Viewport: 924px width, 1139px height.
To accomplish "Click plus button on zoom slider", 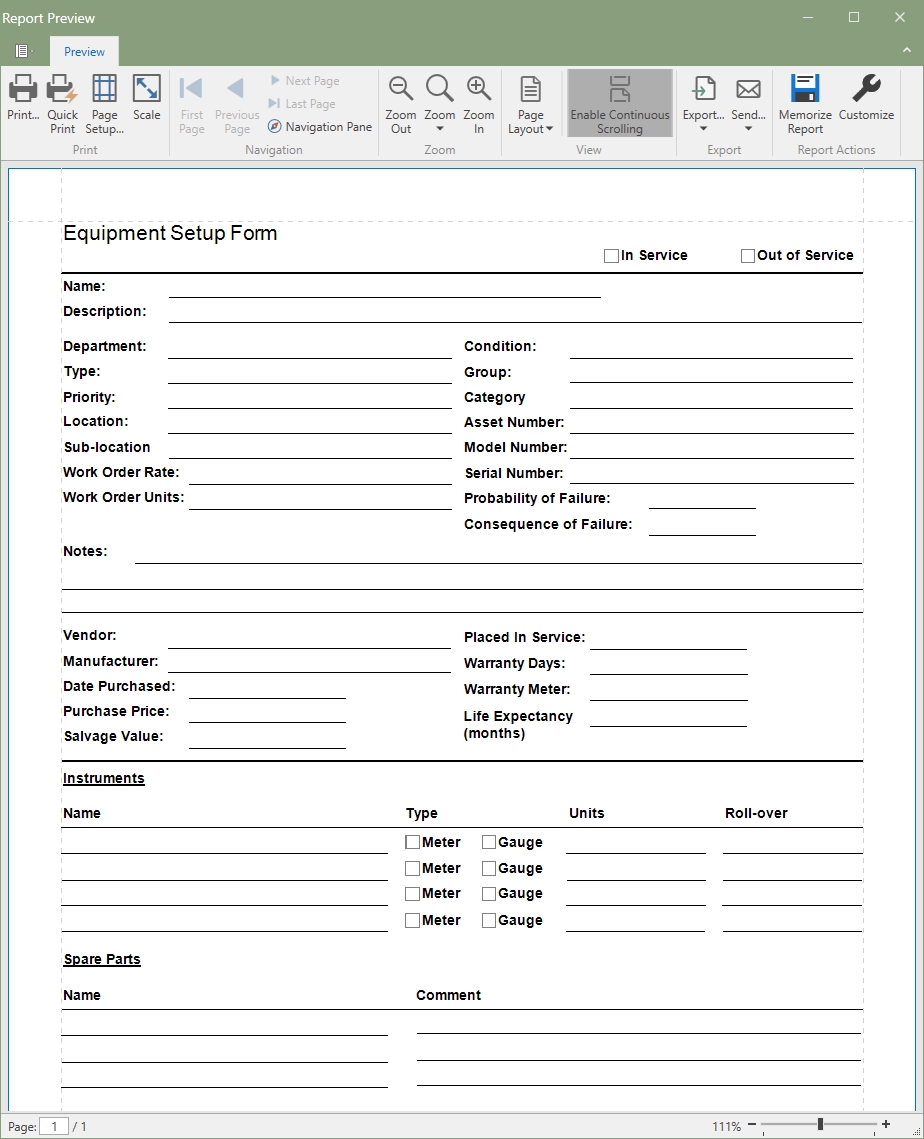I will tap(886, 1124).
